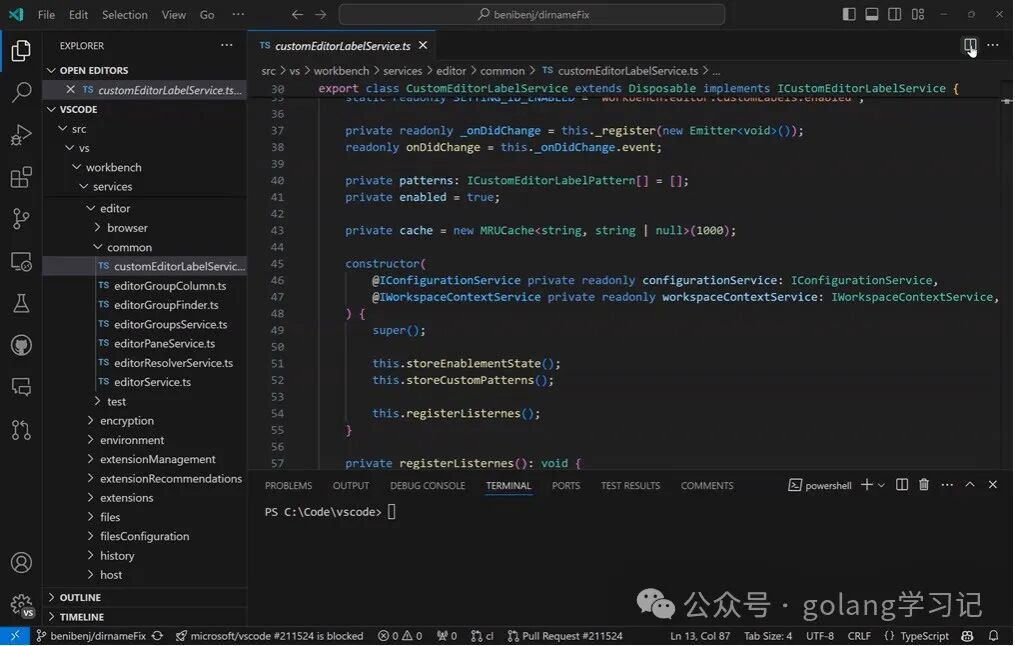The width and height of the screenshot is (1015, 646).
Task: Click the split editor right icon
Action: [x=969, y=45]
